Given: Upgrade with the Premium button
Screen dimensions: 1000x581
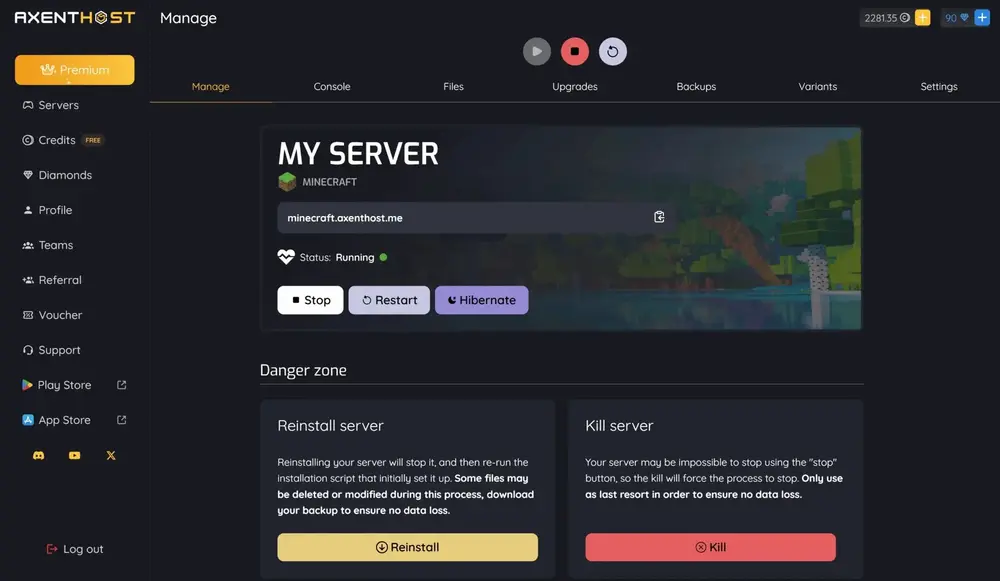Looking at the screenshot, I should pyautogui.click(x=75, y=70).
